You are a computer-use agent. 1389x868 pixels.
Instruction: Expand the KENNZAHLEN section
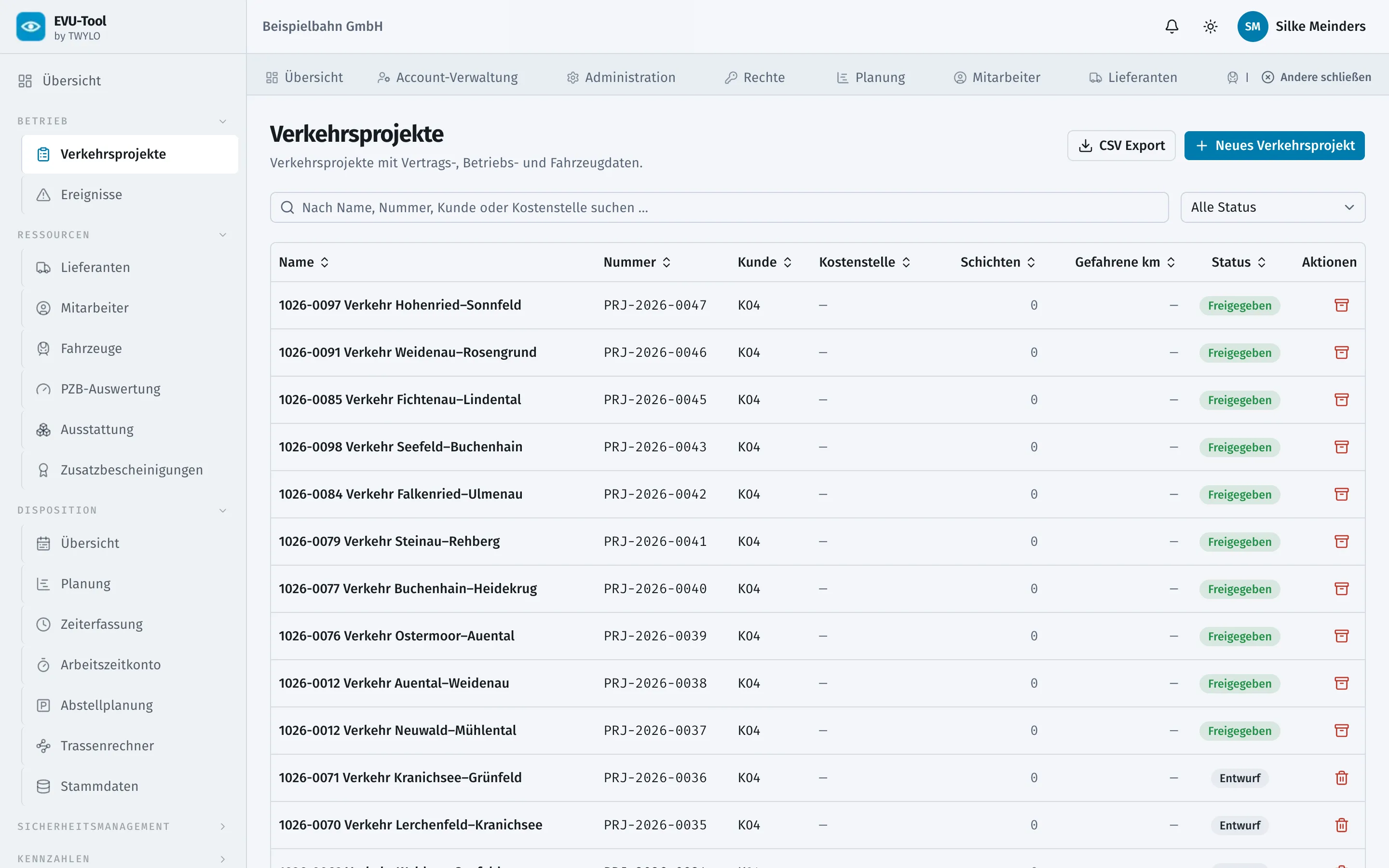(x=123, y=859)
